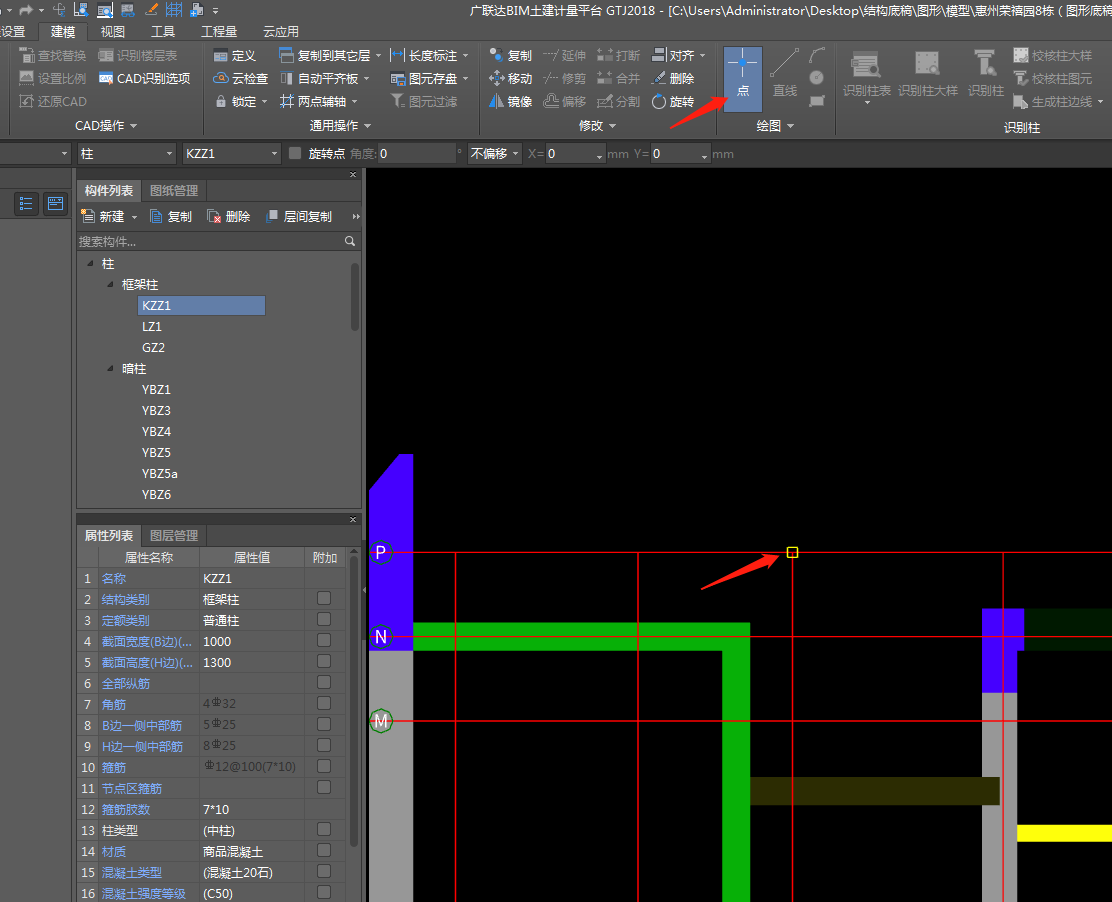
Task: Check 附加 box for 截面高度 row
Action: point(324,662)
